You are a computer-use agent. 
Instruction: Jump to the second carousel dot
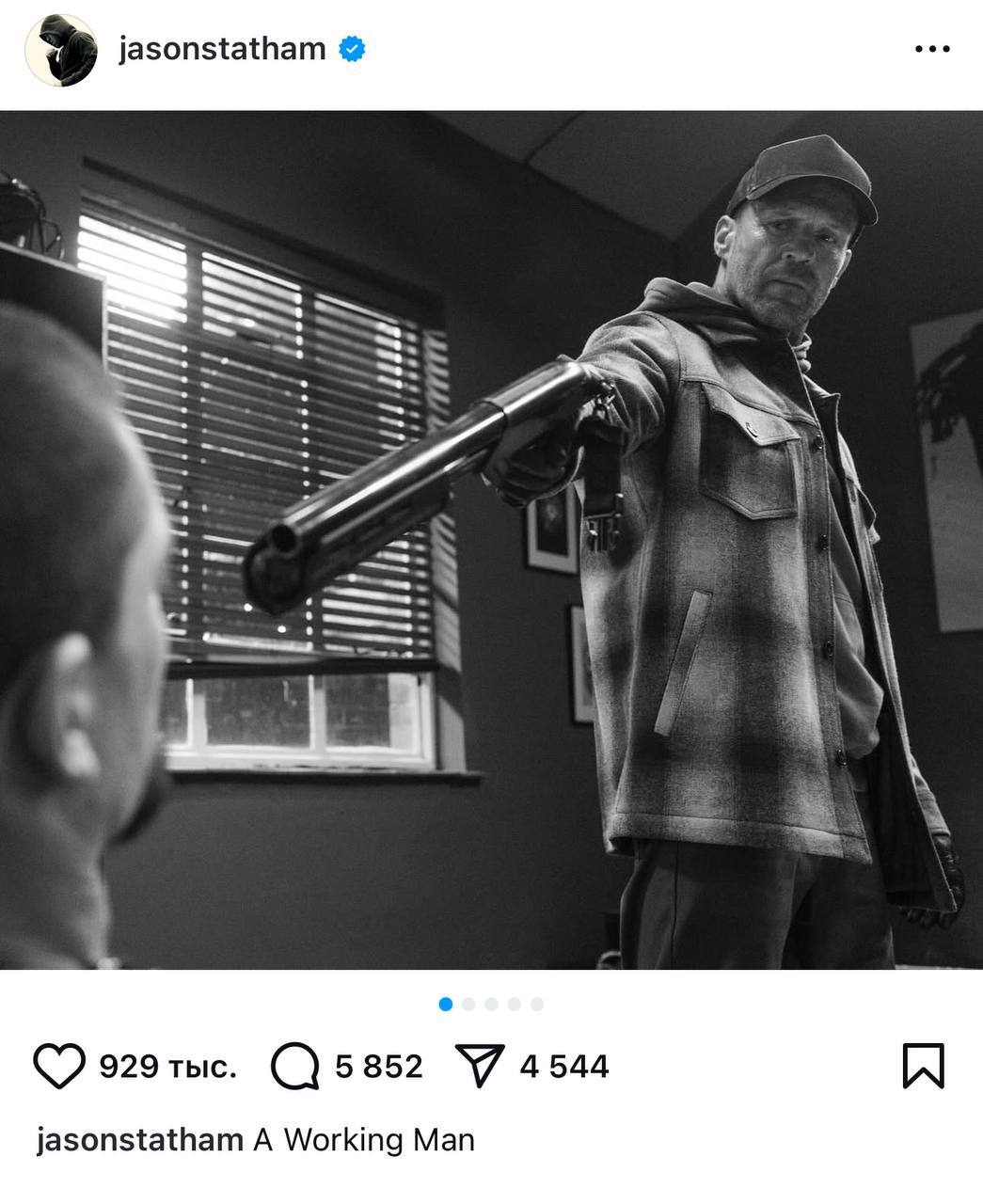tap(468, 1004)
